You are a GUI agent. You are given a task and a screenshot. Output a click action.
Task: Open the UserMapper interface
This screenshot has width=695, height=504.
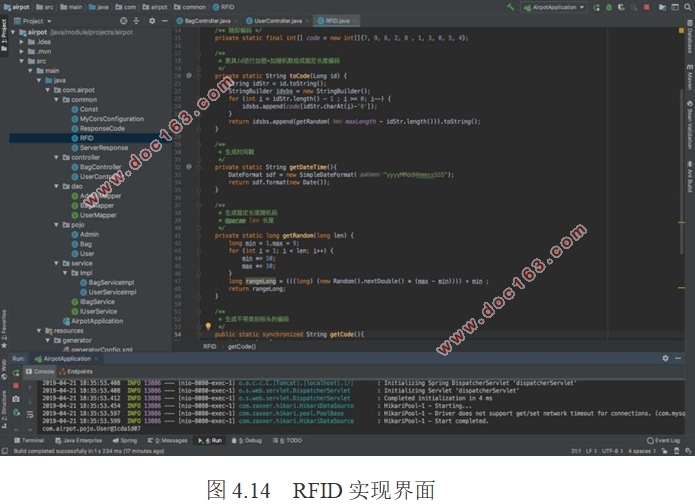94,215
